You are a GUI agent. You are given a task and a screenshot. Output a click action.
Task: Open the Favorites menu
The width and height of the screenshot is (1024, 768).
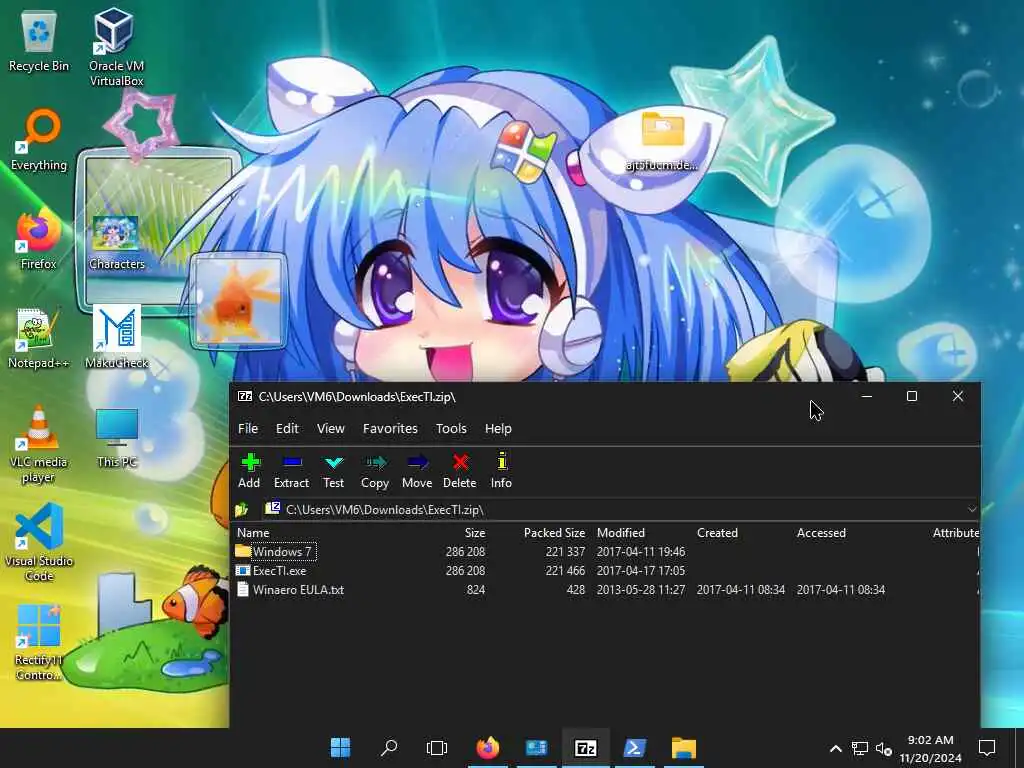(x=390, y=428)
